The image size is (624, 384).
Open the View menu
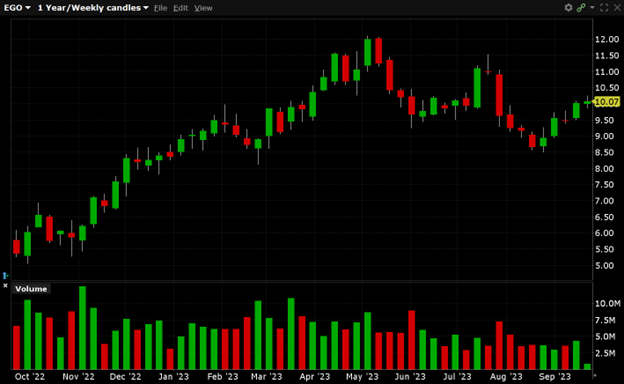pyautogui.click(x=203, y=8)
